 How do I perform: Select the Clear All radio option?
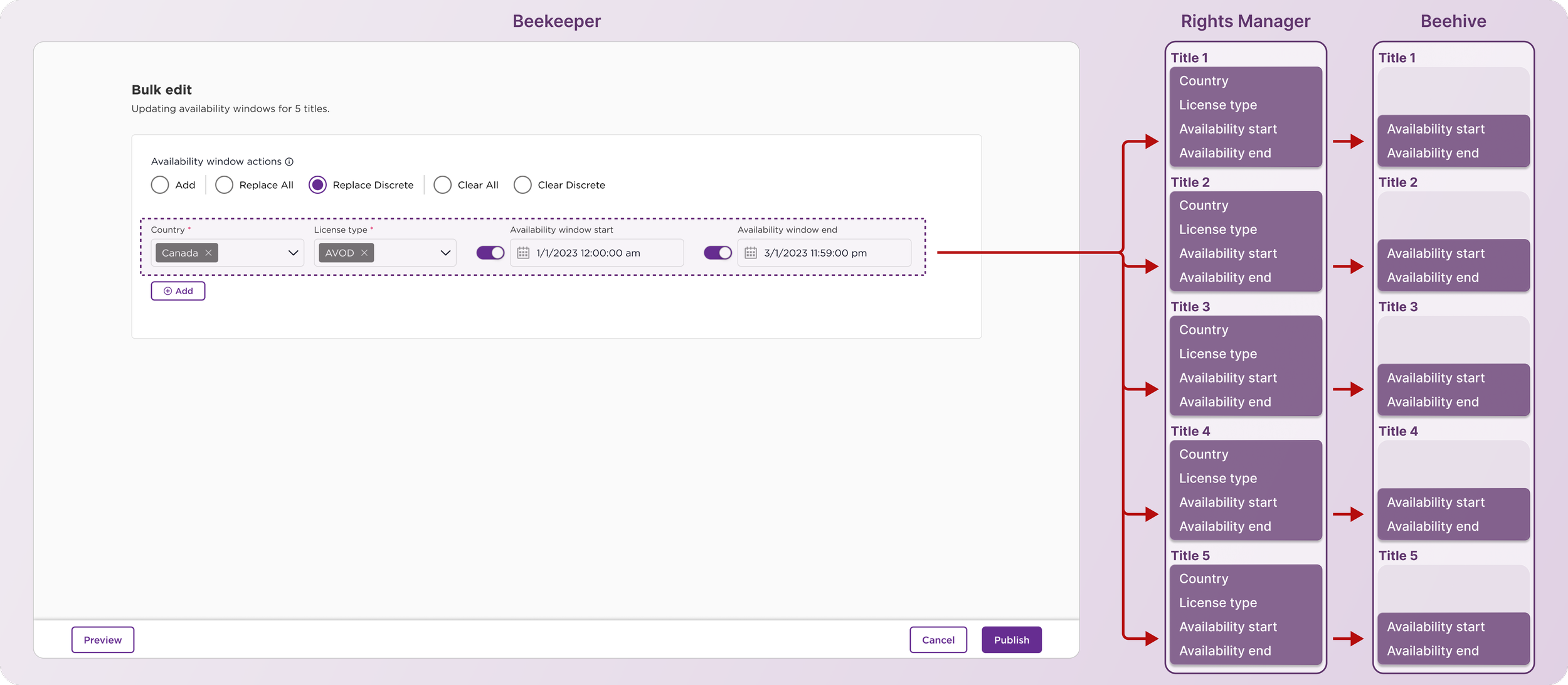[x=442, y=185]
